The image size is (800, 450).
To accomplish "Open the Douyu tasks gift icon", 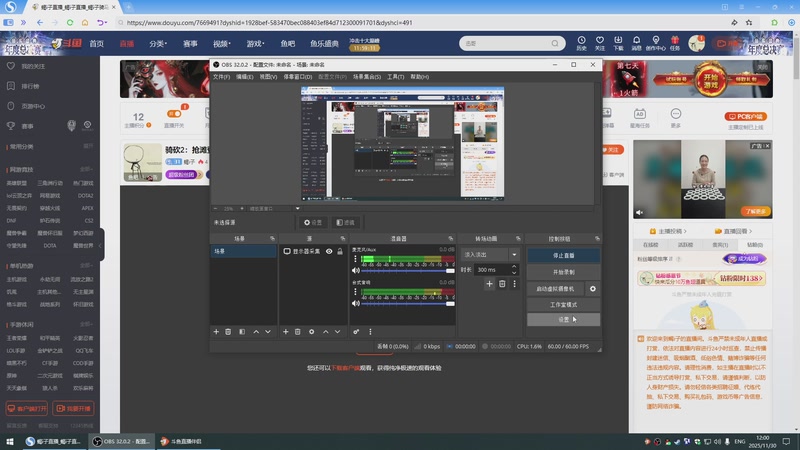I will tap(674, 43).
